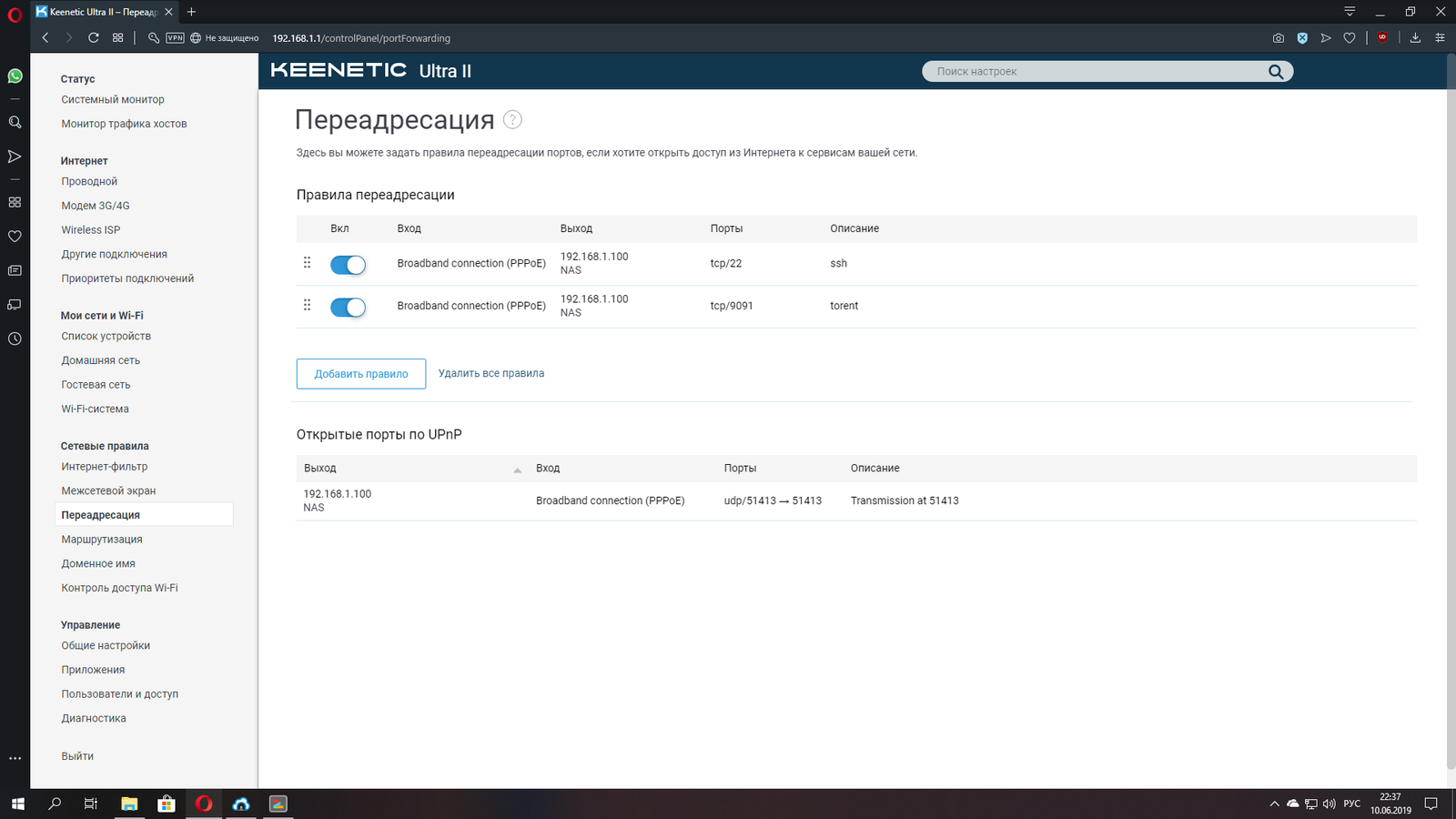Click the tcp/9091 port cell
This screenshot has height=819, width=1456.
[732, 306]
